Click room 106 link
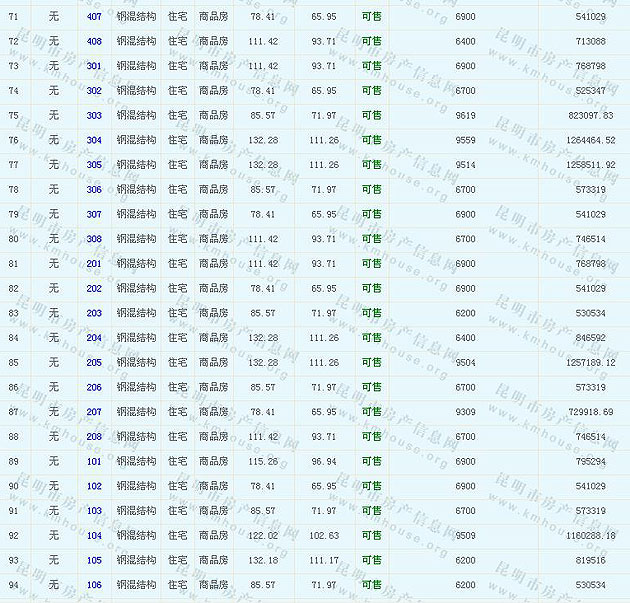This screenshot has height=603, width=630. [94, 585]
